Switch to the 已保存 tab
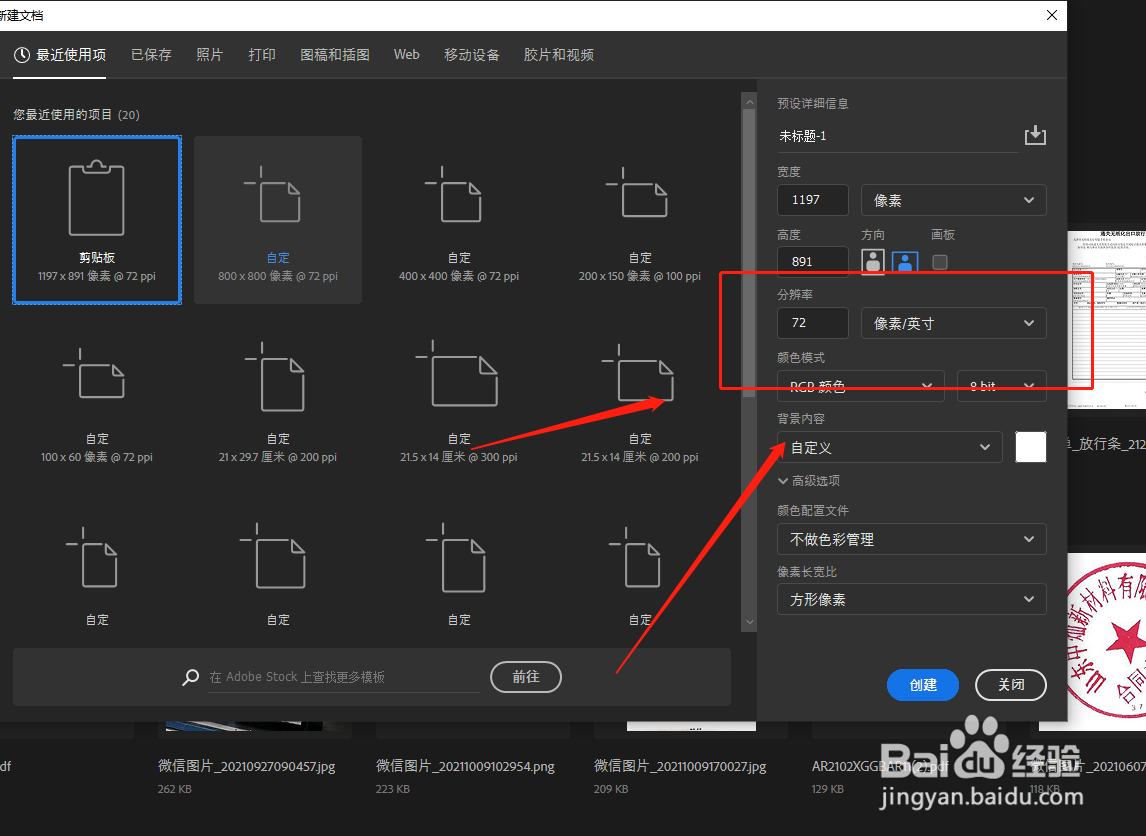 click(x=151, y=55)
